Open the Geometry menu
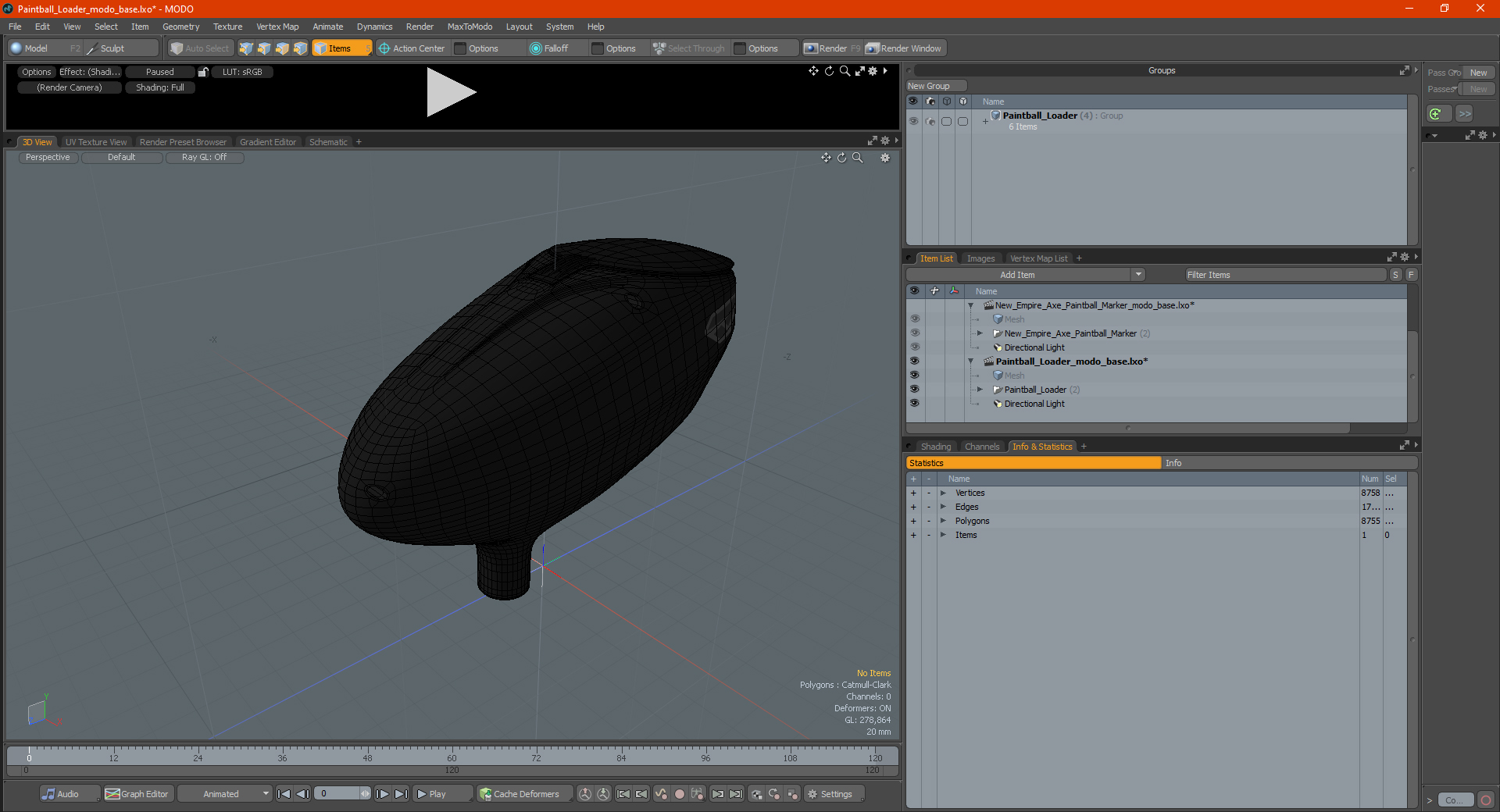 coord(180,27)
